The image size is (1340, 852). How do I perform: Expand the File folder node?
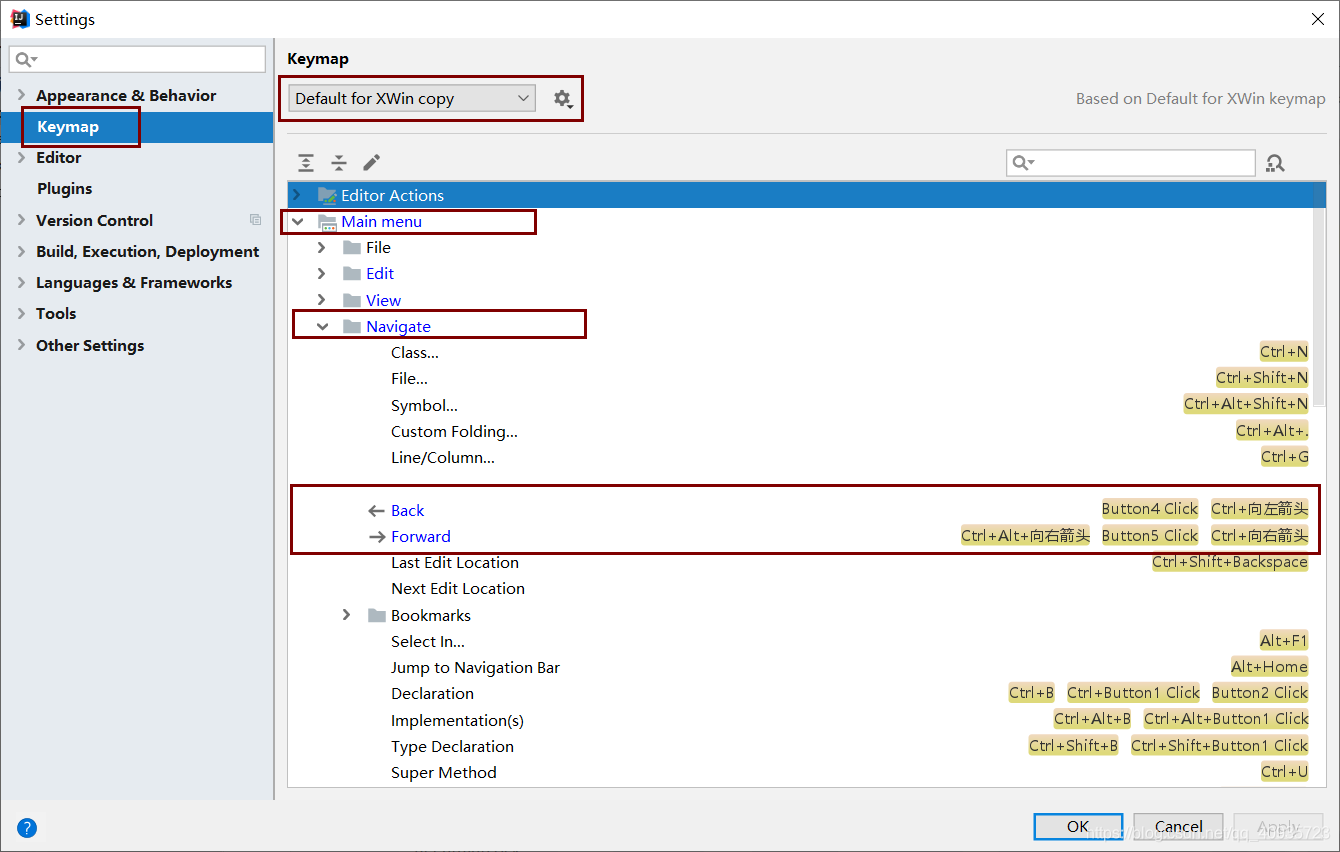[x=321, y=247]
